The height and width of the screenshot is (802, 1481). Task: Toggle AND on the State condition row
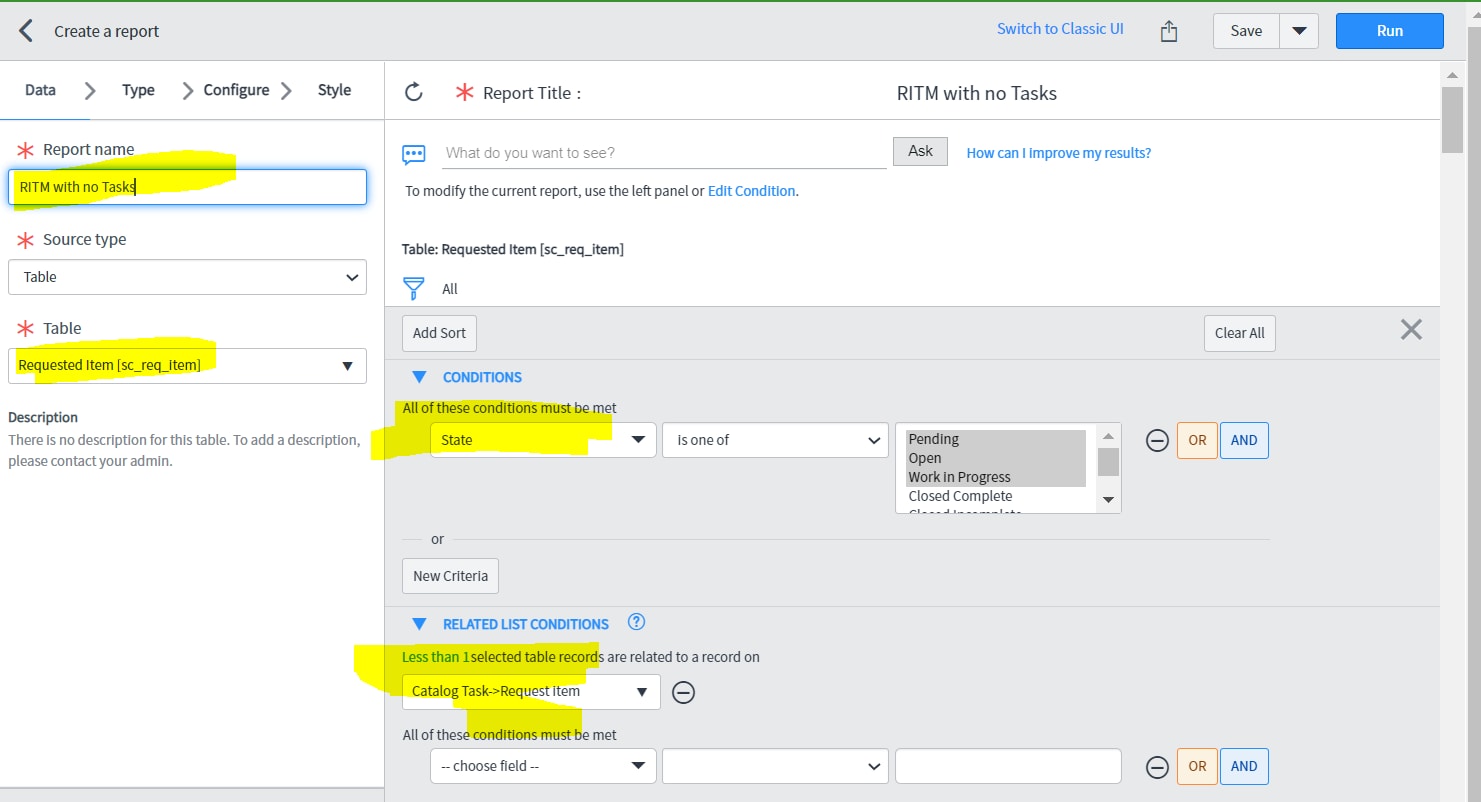click(x=1244, y=440)
